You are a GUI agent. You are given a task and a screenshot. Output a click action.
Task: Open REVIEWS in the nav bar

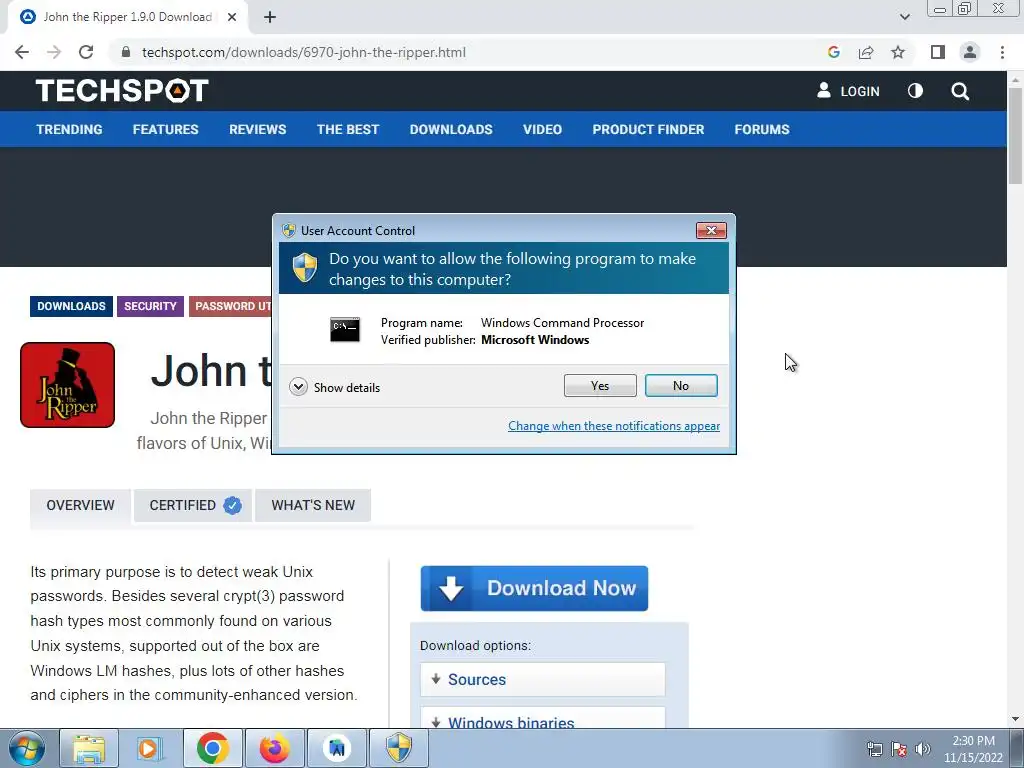257,129
